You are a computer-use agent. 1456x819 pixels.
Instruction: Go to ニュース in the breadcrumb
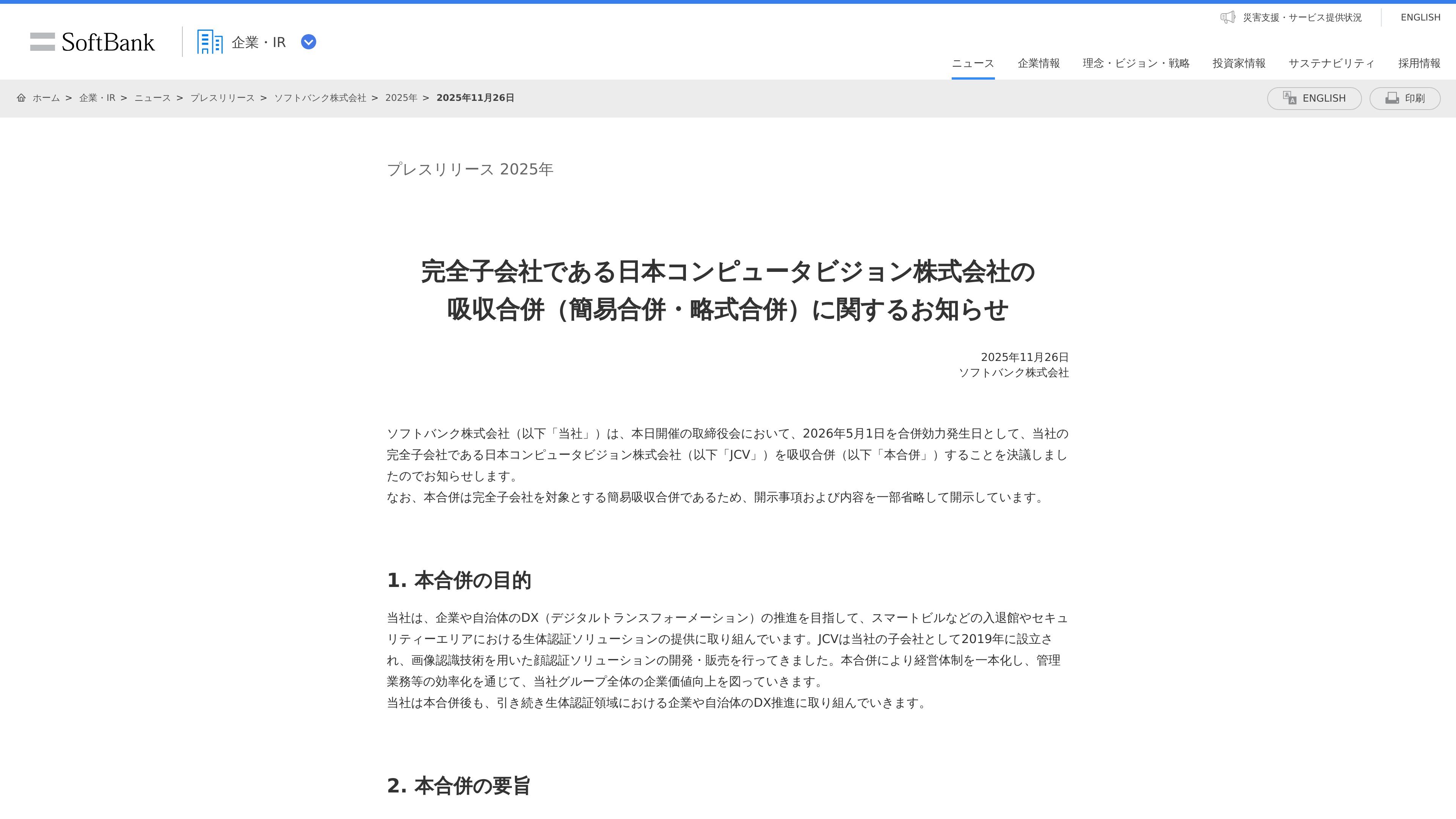coord(152,98)
